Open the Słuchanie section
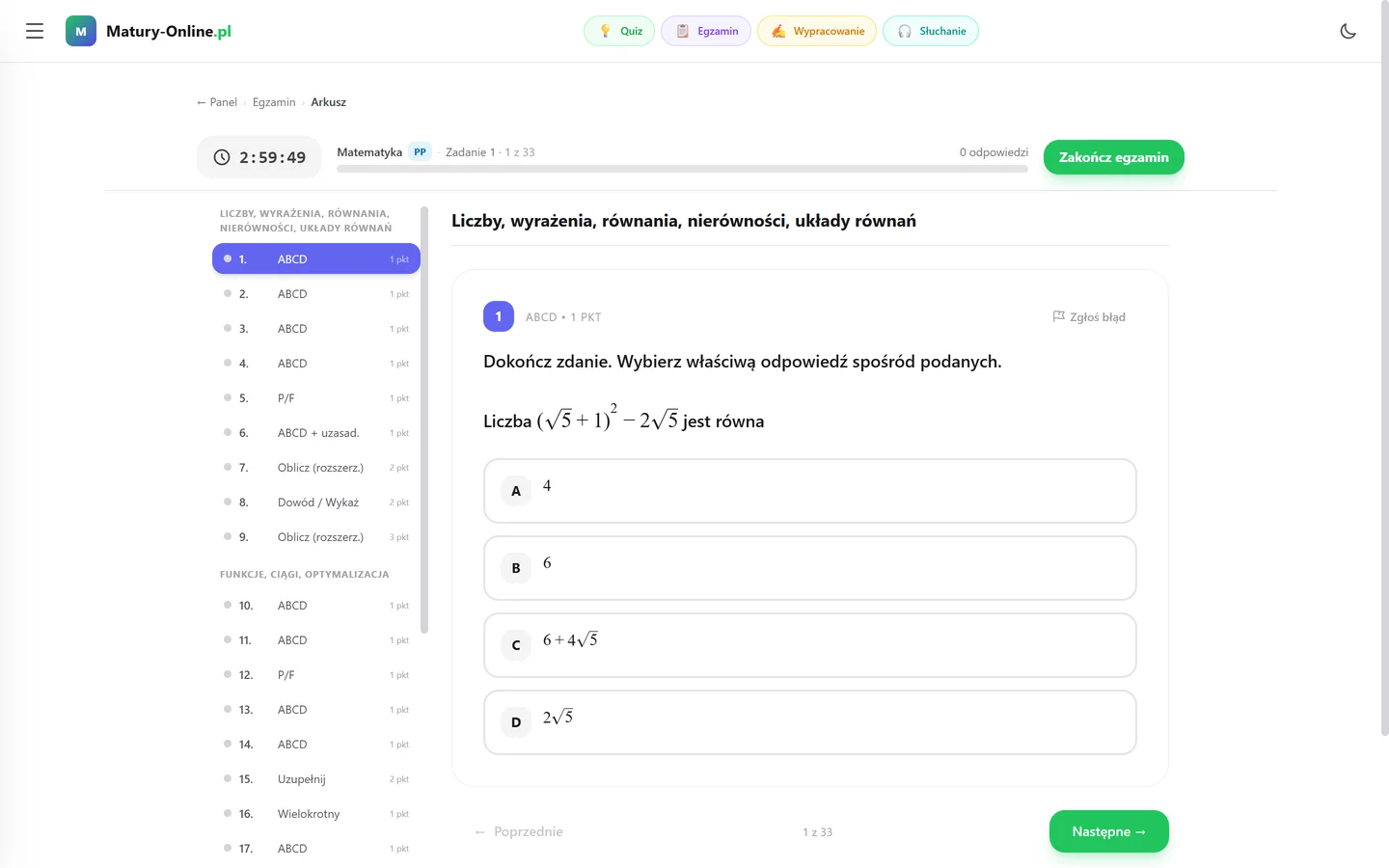The height and width of the screenshot is (868, 1389). click(931, 31)
